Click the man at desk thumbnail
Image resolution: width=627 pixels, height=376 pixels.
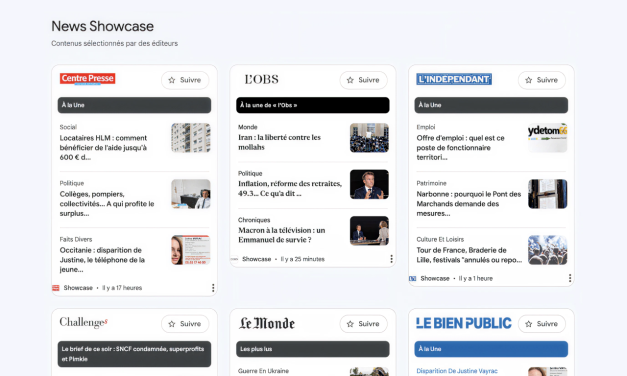point(191,194)
